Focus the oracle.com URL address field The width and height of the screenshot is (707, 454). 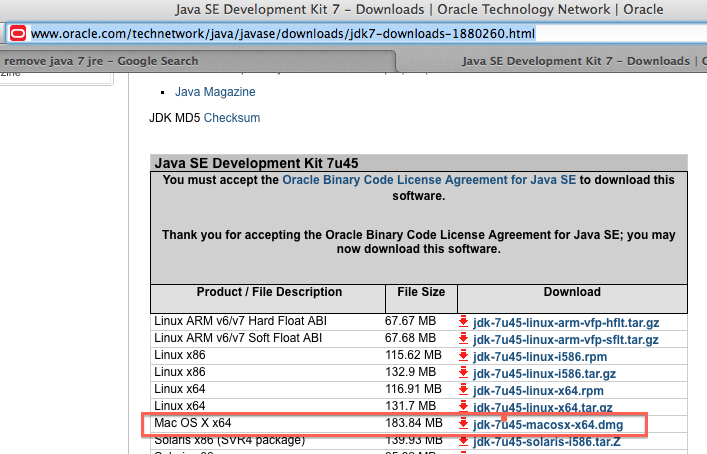360,33
